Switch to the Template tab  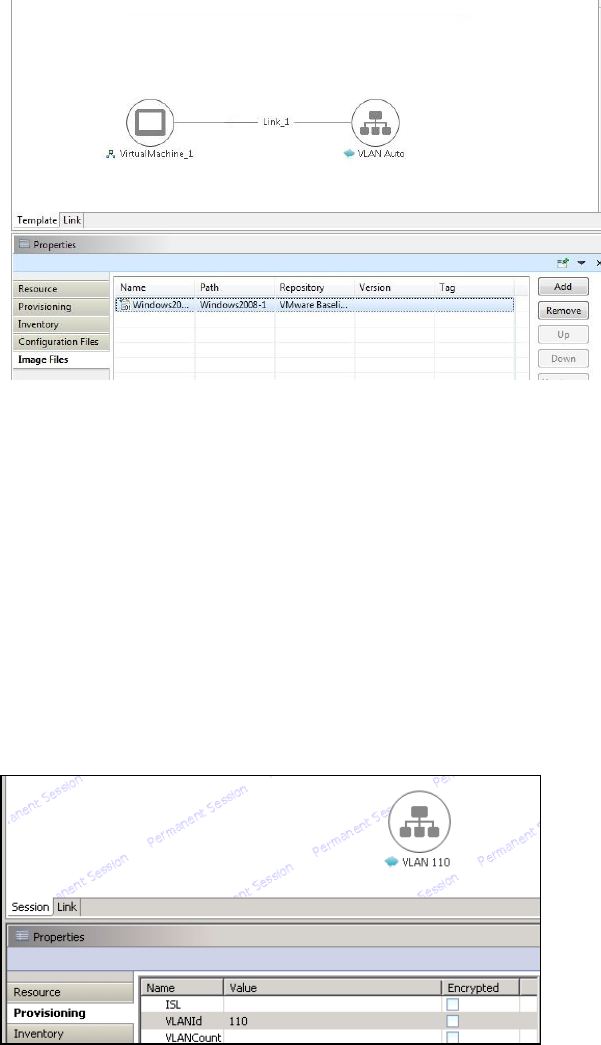pyautogui.click(x=37, y=220)
